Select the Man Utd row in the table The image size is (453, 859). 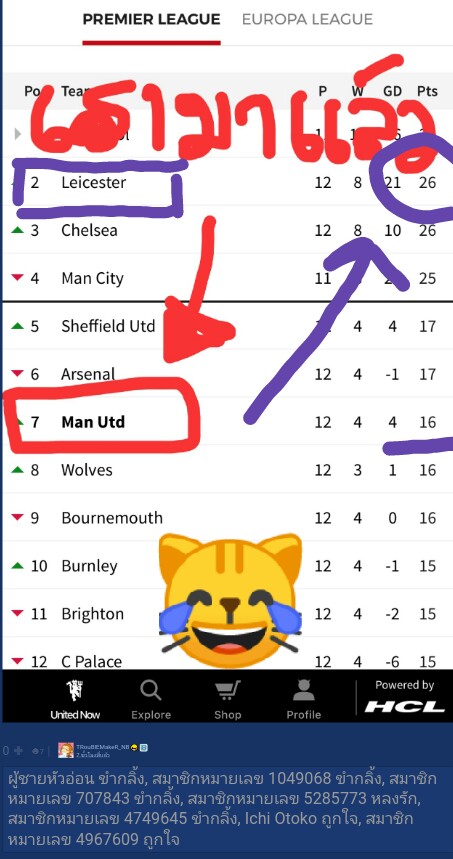(x=226, y=422)
